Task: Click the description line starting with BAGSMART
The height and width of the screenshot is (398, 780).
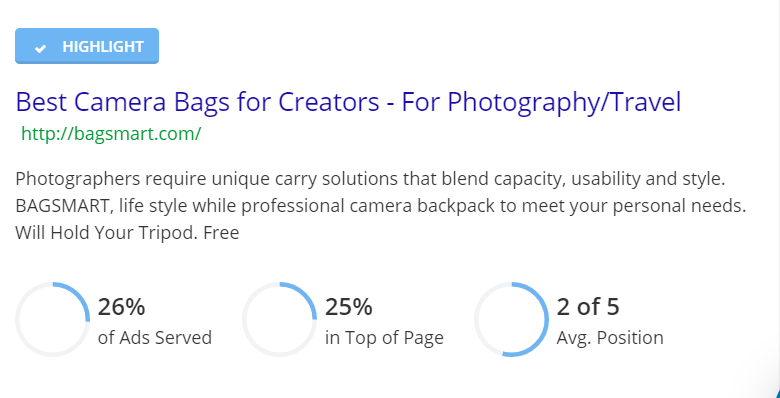Action: [381, 206]
